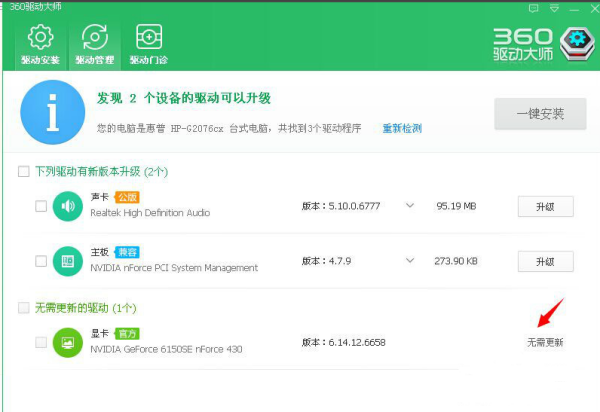Click the 360驱动大师 window title text
The image size is (600, 412).
tap(35, 7)
